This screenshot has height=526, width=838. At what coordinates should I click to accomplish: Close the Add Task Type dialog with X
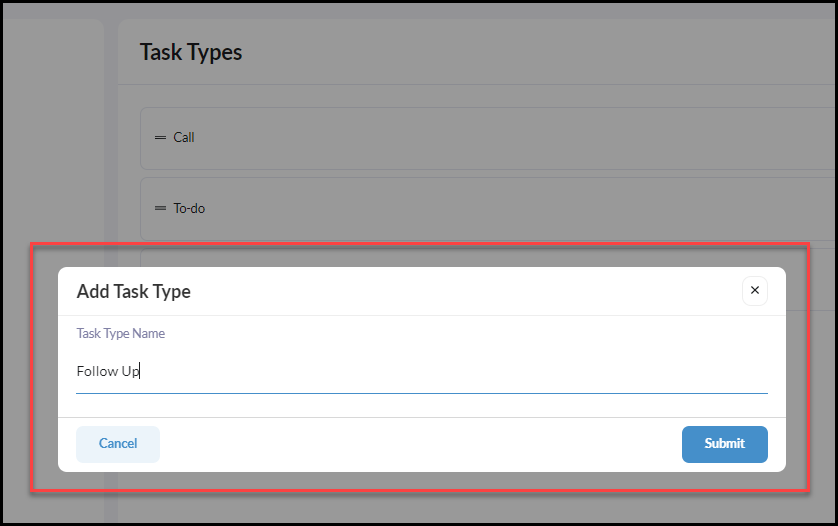click(x=755, y=290)
